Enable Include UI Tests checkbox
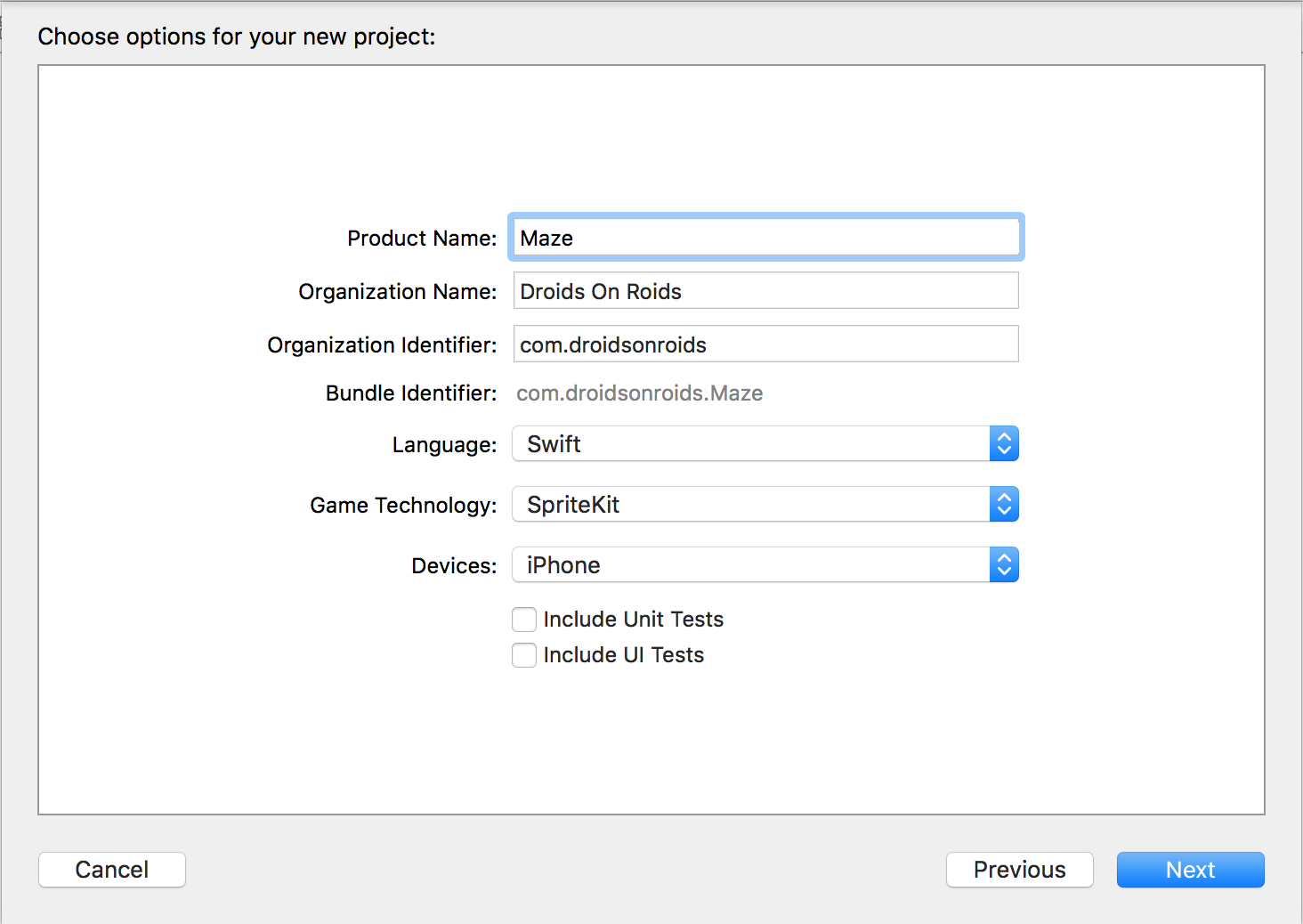The image size is (1303, 924). [524, 655]
